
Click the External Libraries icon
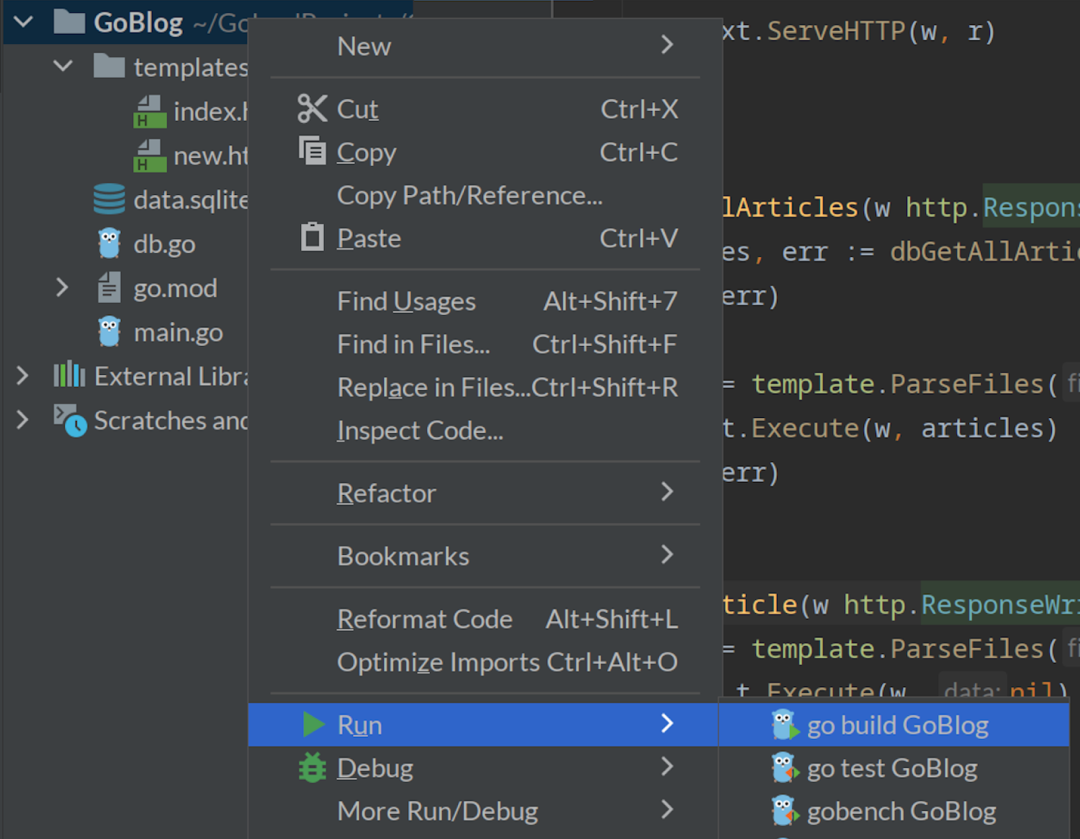(70, 375)
